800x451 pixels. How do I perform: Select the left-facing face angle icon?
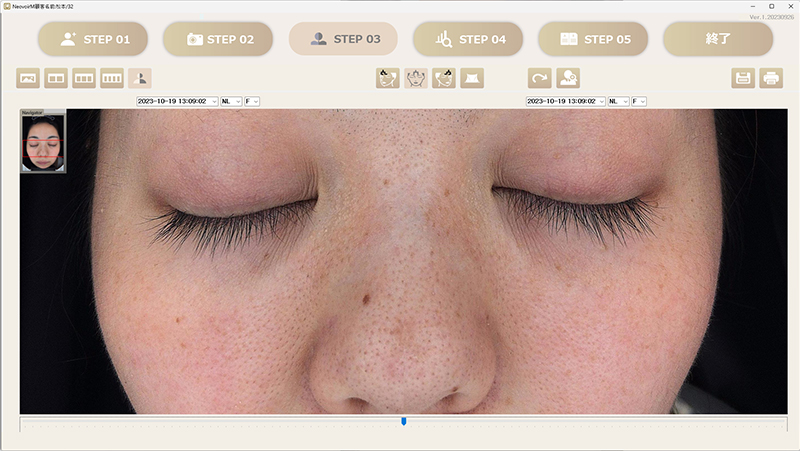[388, 78]
